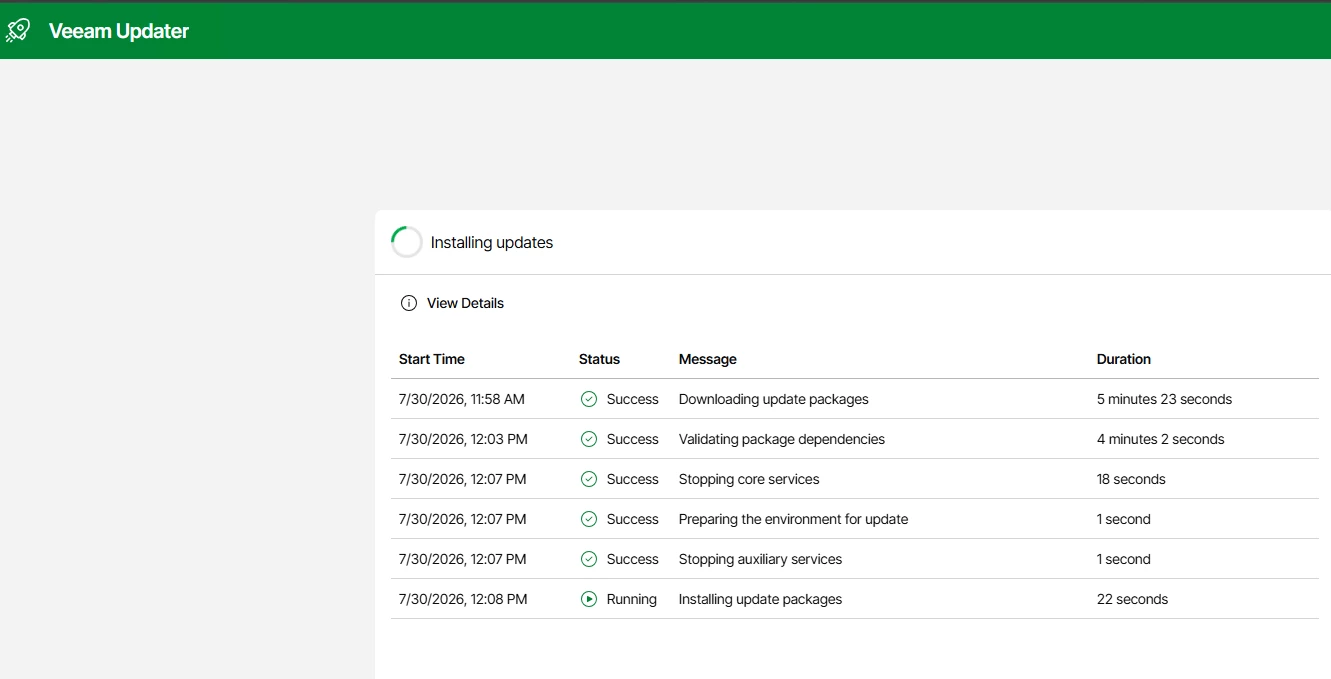The width and height of the screenshot is (1331, 679).
Task: Click the Status column header
Action: click(599, 359)
